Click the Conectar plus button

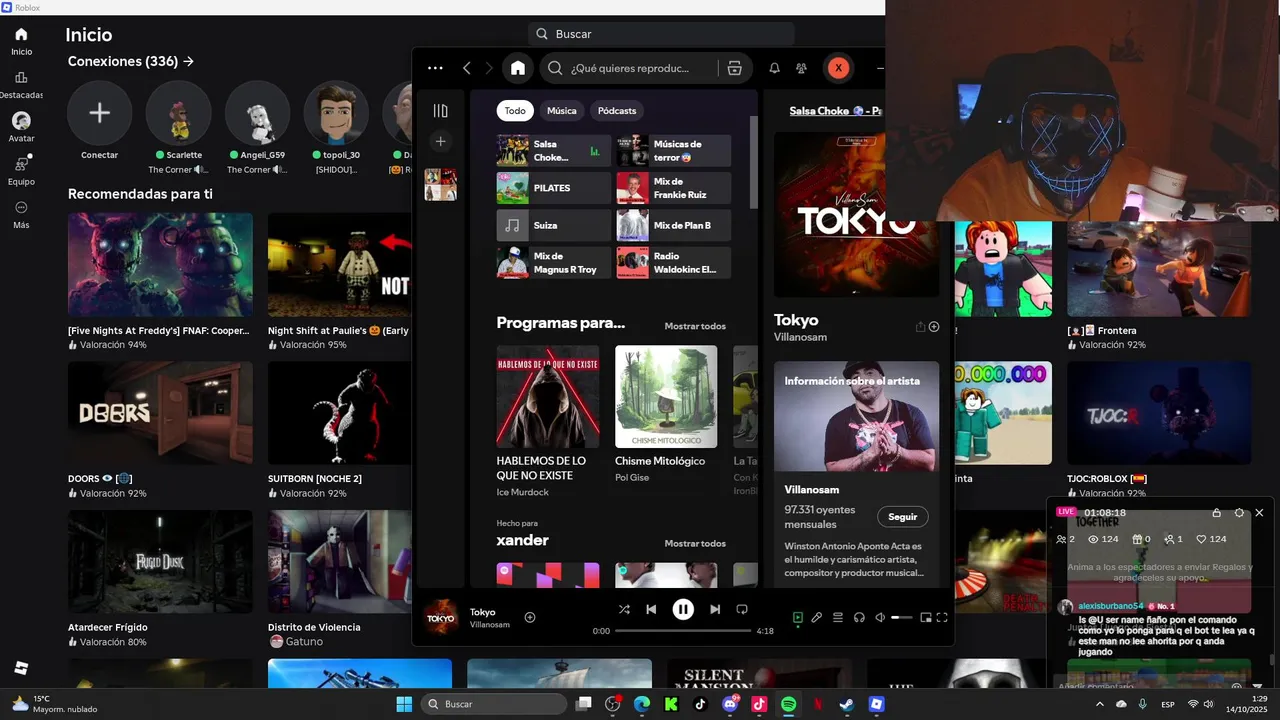click(x=100, y=113)
